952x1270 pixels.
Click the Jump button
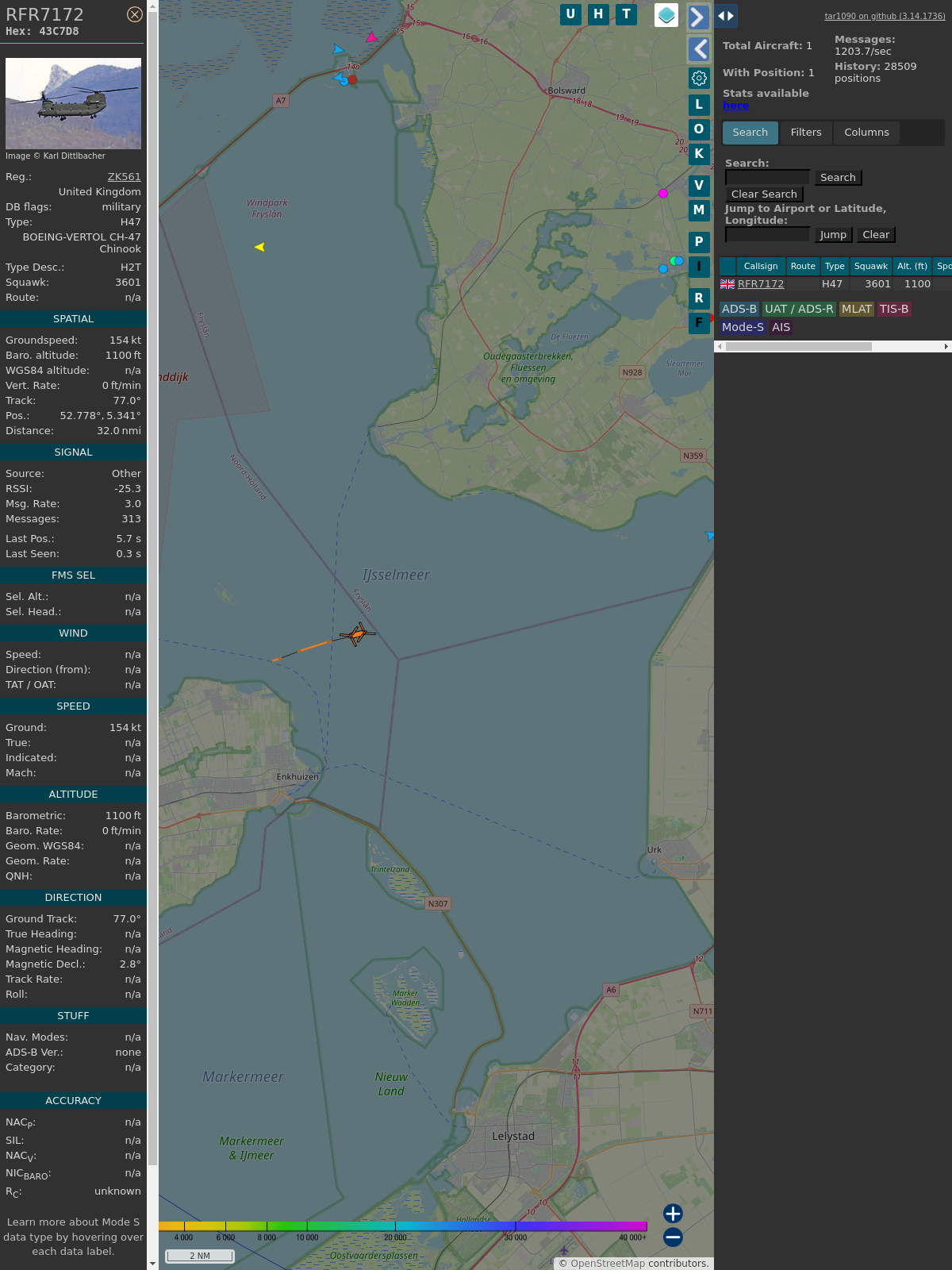point(833,235)
